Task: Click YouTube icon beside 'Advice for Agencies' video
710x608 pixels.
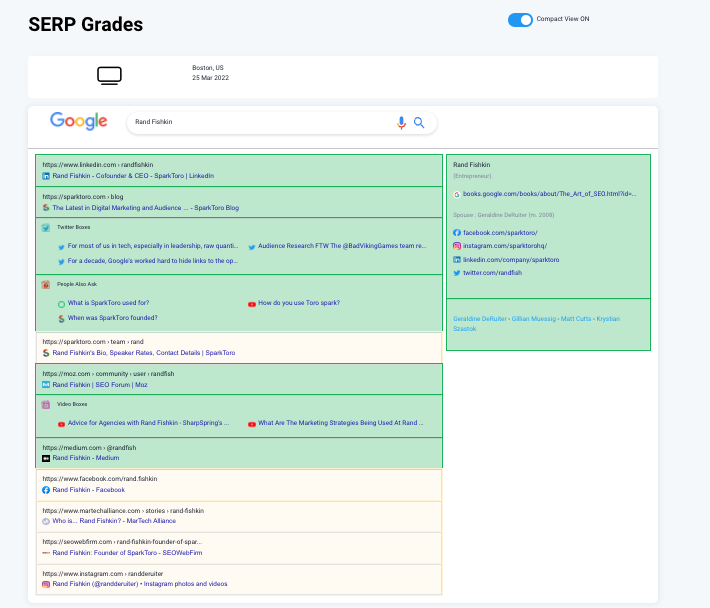Action: point(61,424)
